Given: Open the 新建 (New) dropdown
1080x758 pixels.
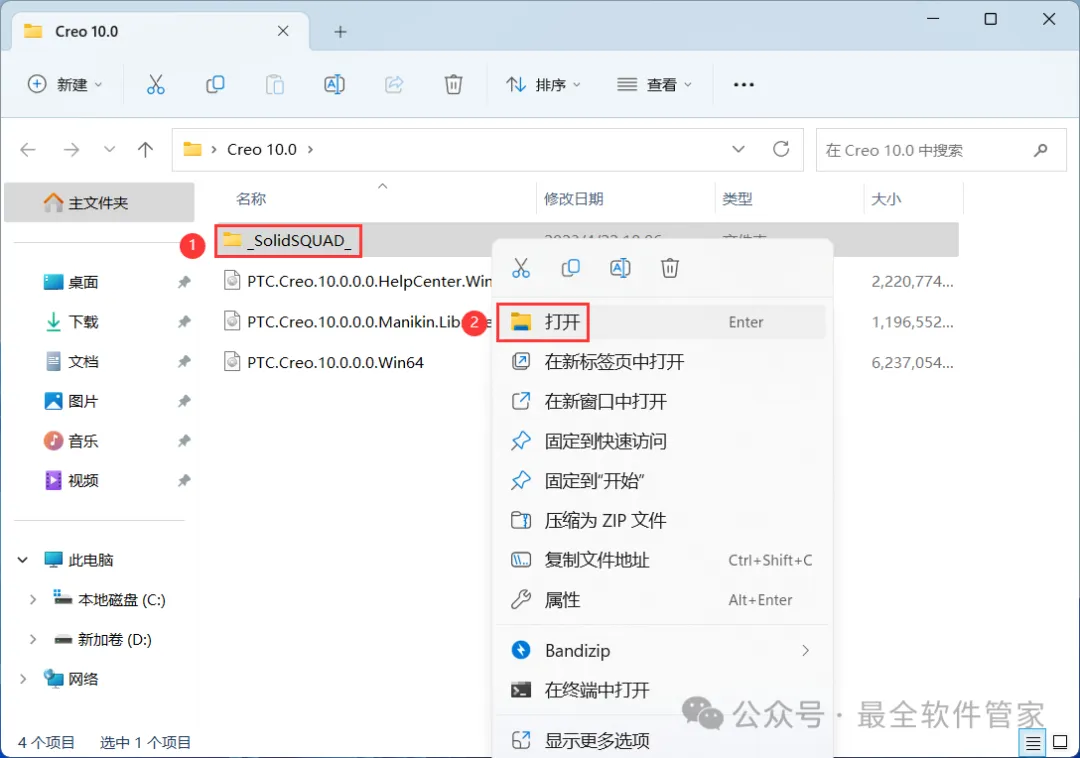Looking at the screenshot, I should [x=65, y=85].
